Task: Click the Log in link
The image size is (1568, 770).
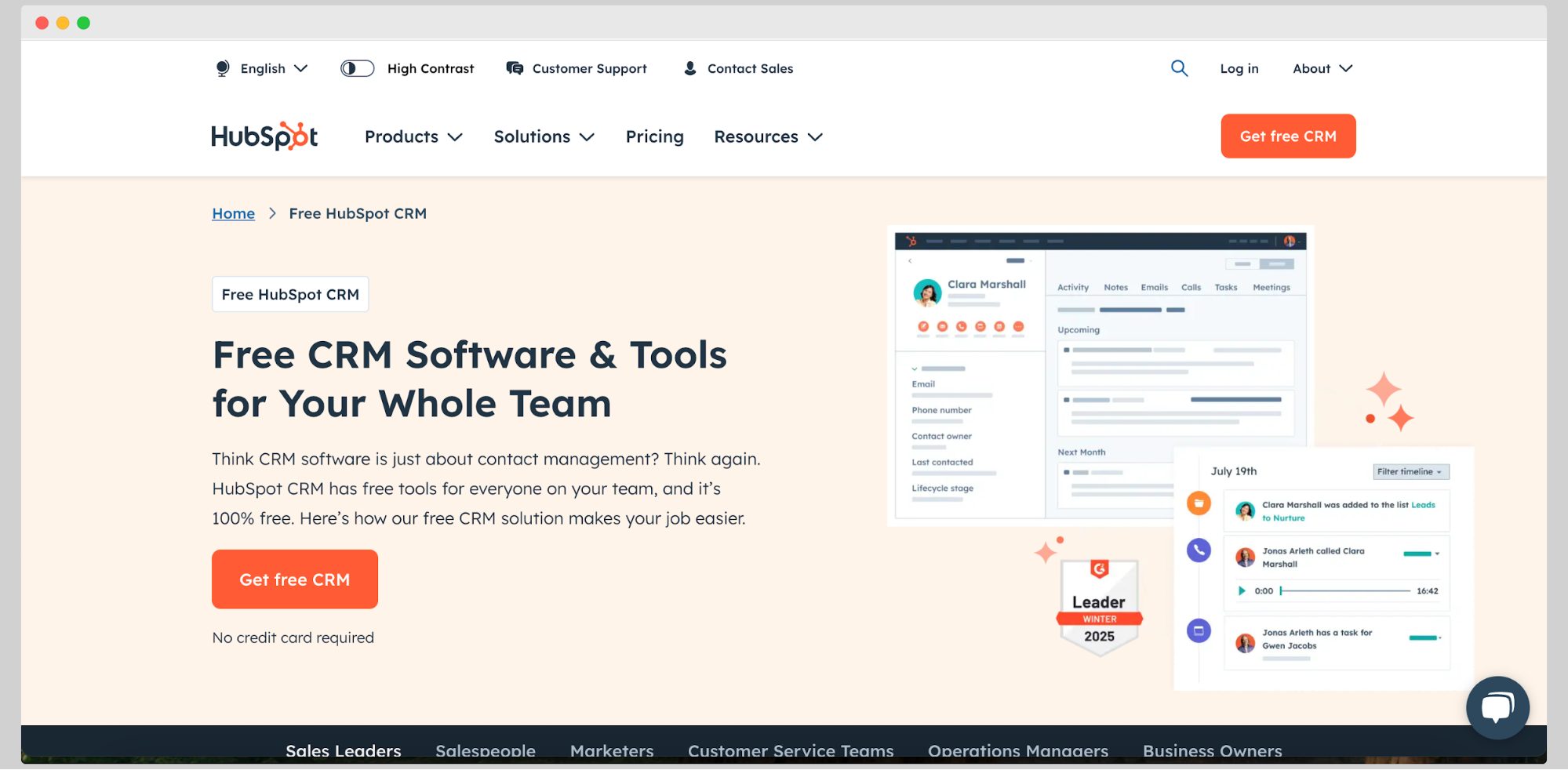Action: [x=1239, y=68]
